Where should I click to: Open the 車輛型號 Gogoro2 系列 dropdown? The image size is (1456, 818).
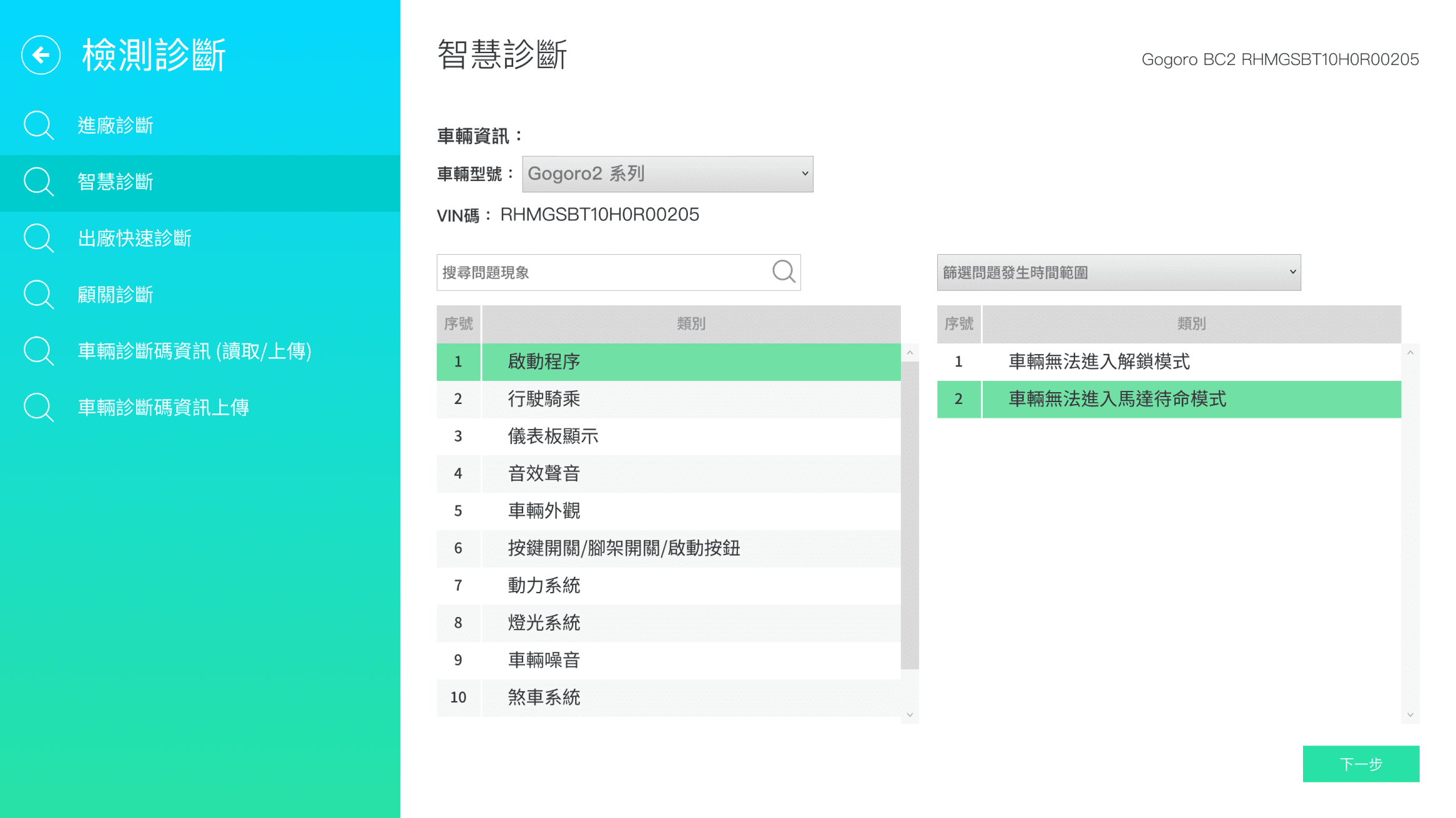pos(667,174)
